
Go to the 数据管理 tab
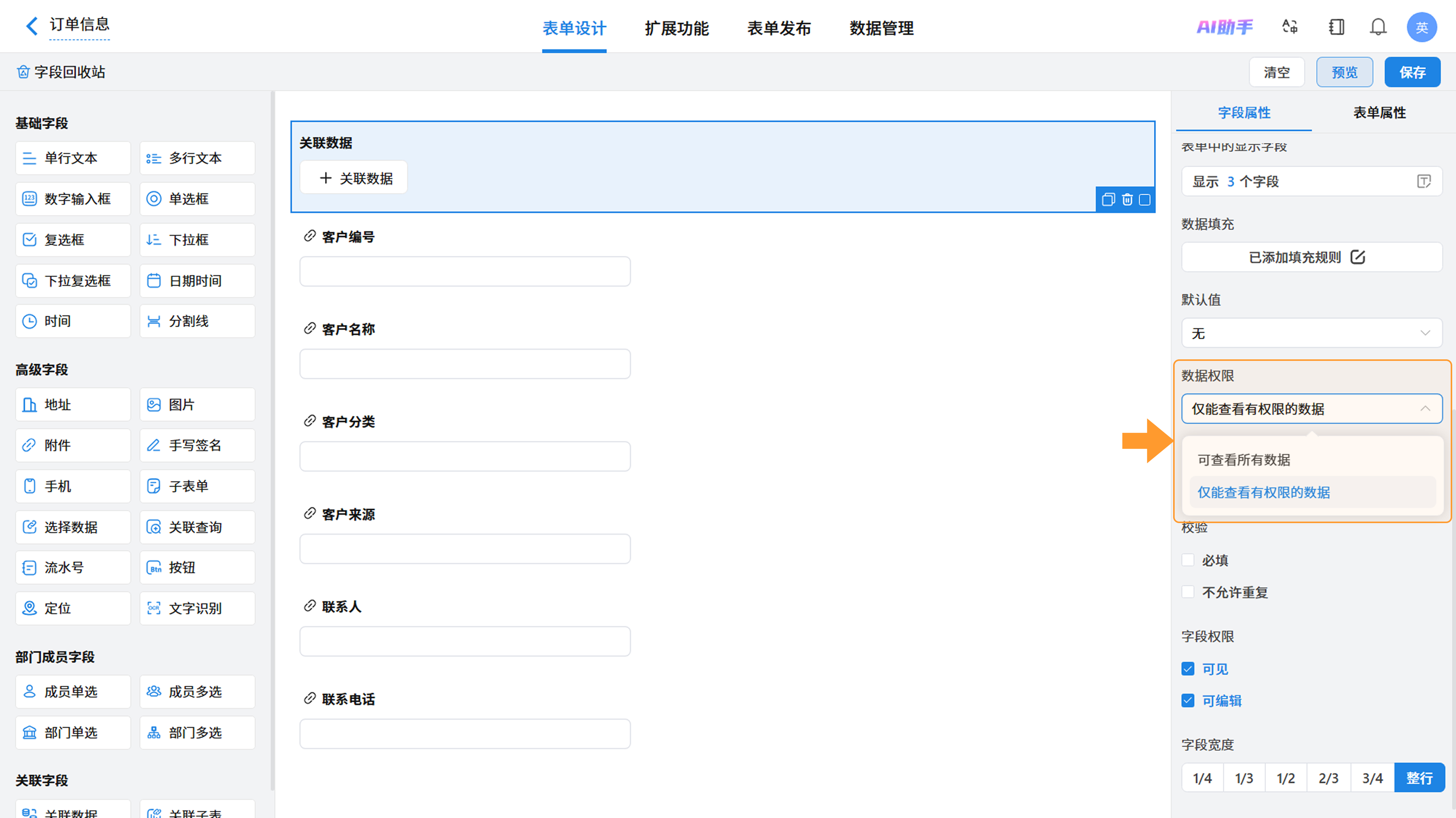(881, 28)
